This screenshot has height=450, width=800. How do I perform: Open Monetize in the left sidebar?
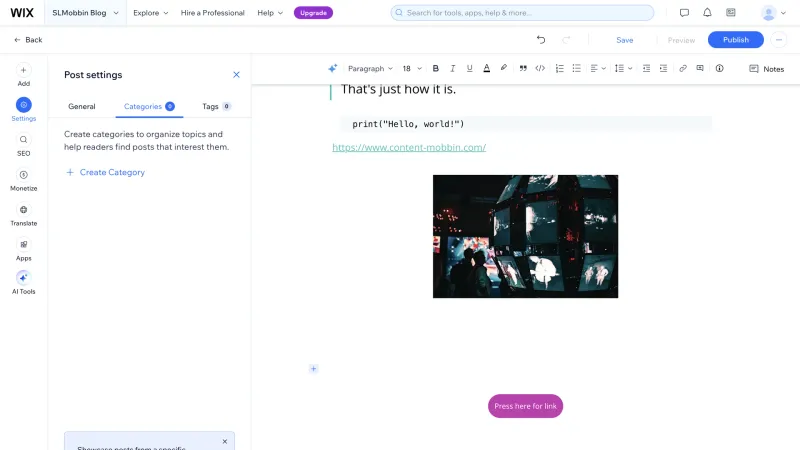(x=23, y=180)
